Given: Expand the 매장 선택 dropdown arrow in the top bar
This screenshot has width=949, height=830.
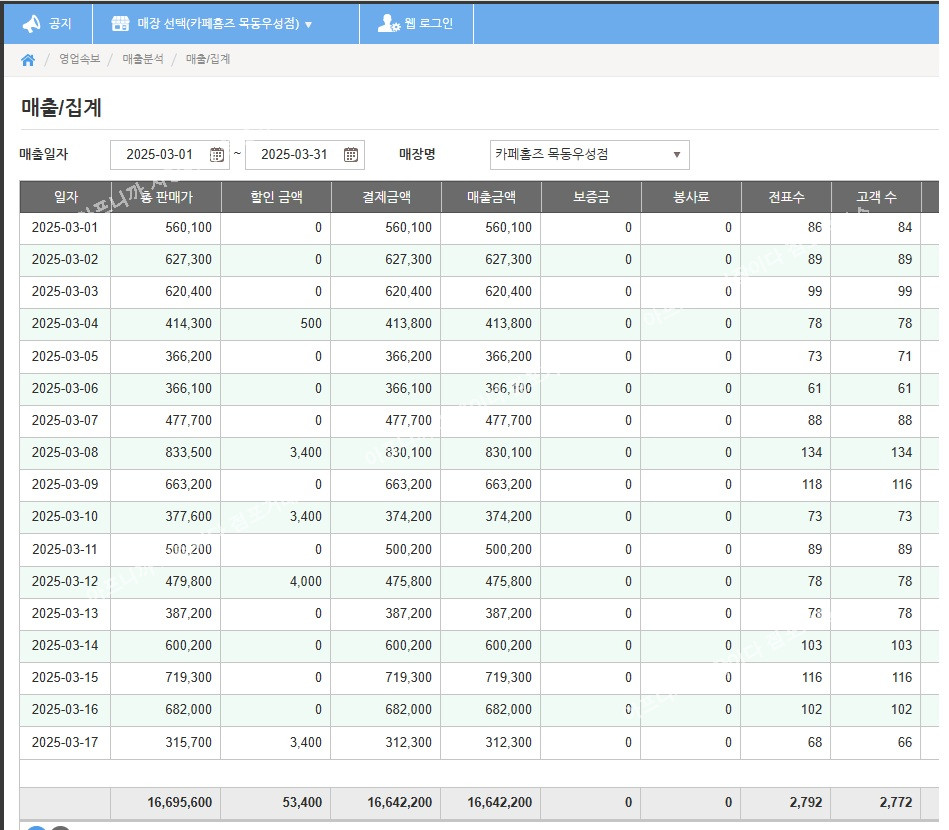Looking at the screenshot, I should [x=308, y=24].
